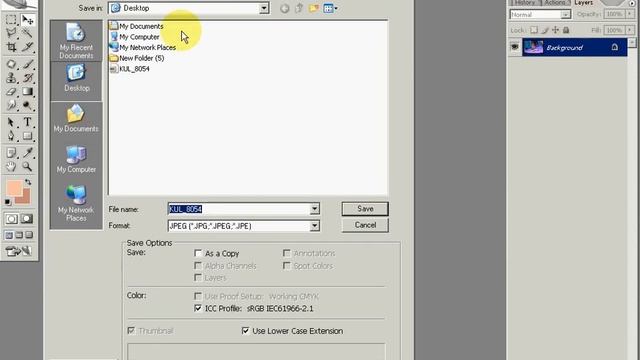Viewport: 640px width, 360px height.
Task: Switch to the History tab
Action: 524,2
